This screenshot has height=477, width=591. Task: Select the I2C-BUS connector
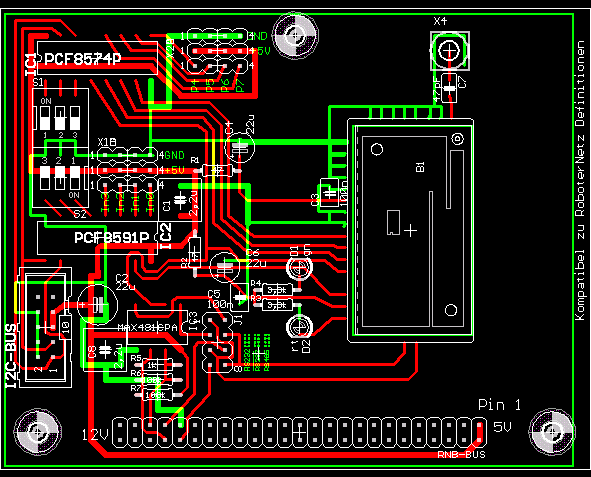point(45,327)
